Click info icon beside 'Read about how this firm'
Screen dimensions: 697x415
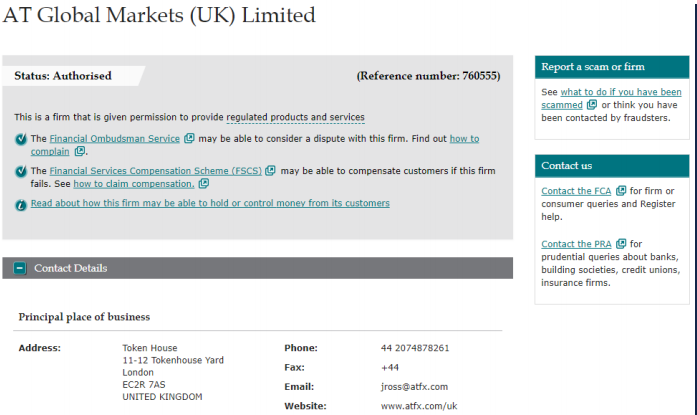point(22,204)
